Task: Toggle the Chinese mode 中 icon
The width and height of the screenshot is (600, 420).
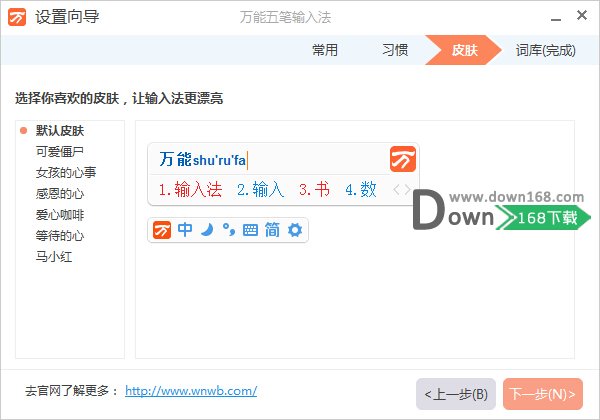Action: pyautogui.click(x=185, y=230)
